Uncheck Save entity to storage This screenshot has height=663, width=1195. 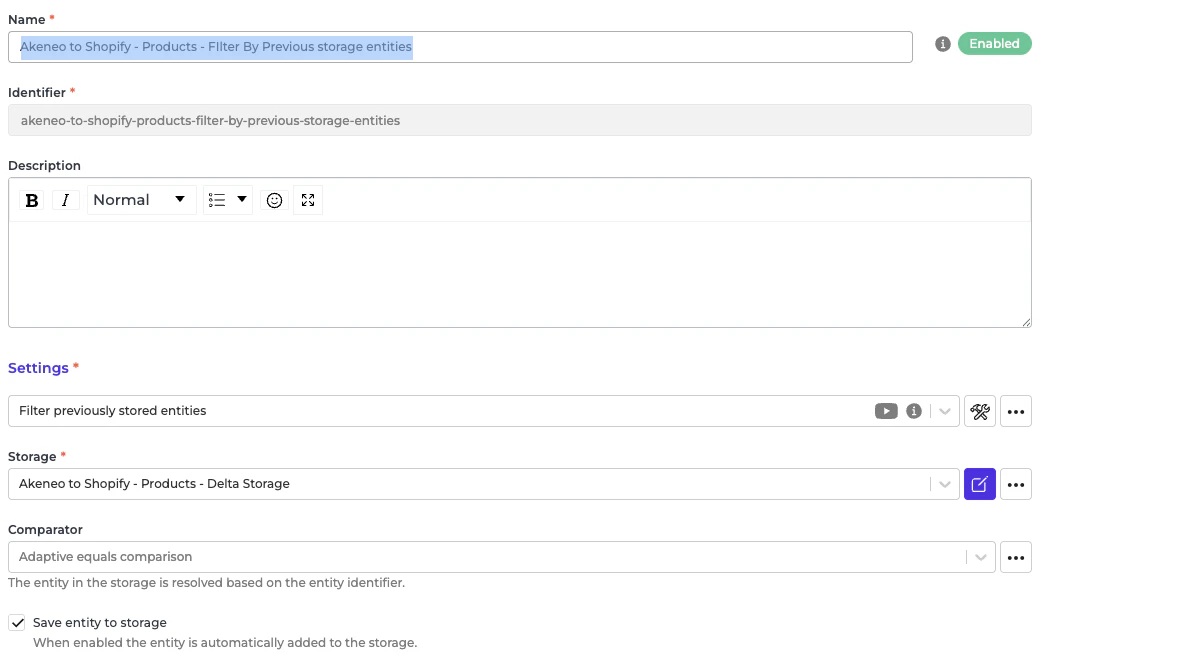pyautogui.click(x=17, y=623)
